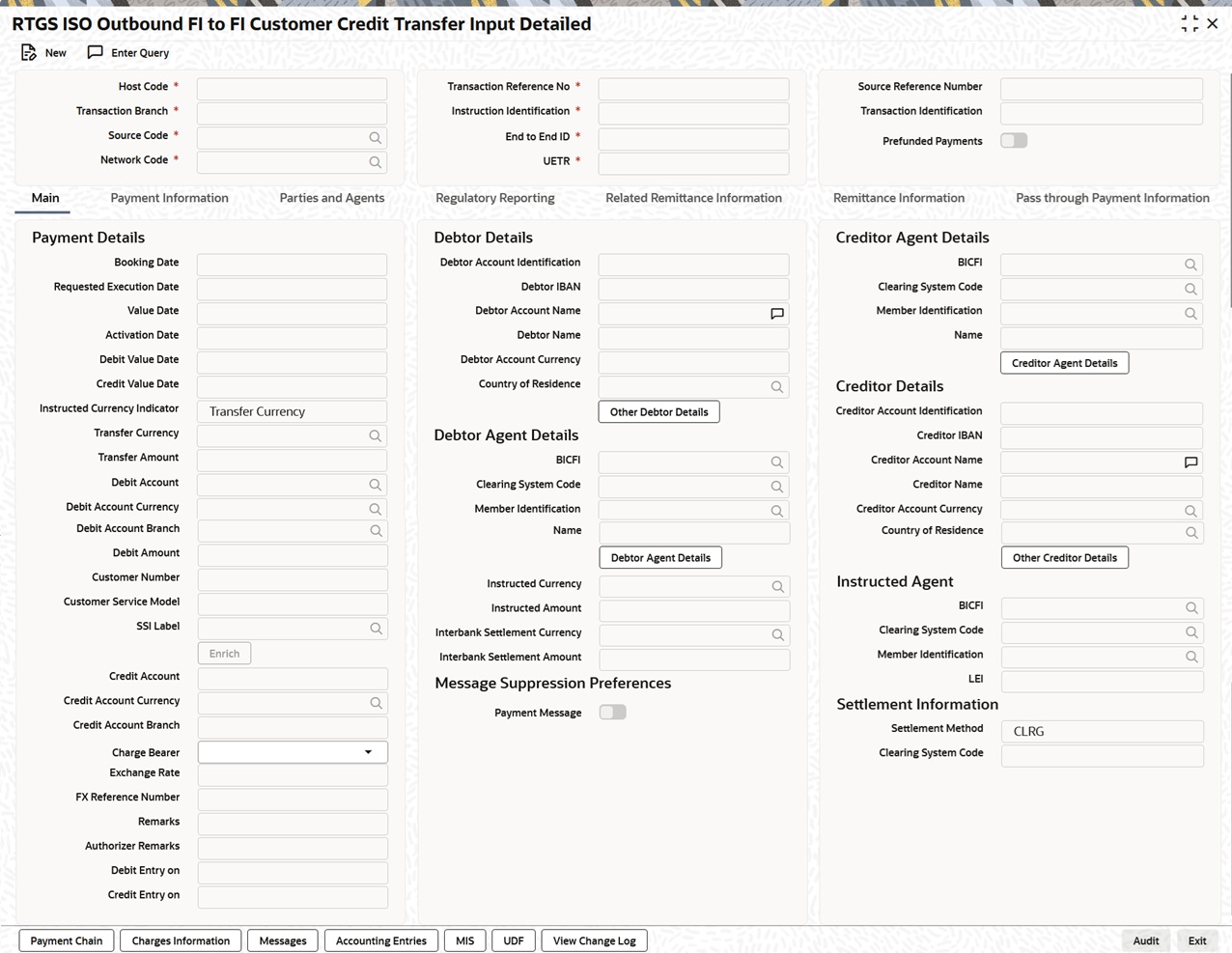
Task: Open the Accounting Entries subscreen
Action: 381,940
